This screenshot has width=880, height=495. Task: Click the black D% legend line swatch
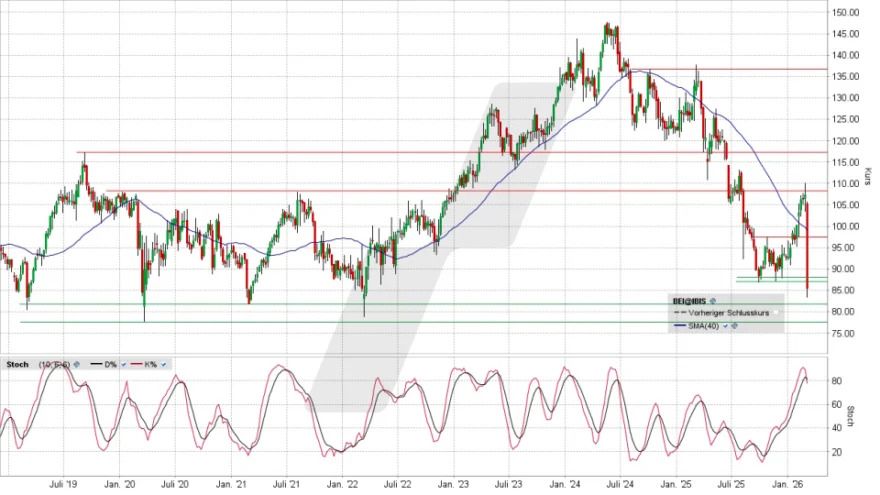[x=96, y=364]
